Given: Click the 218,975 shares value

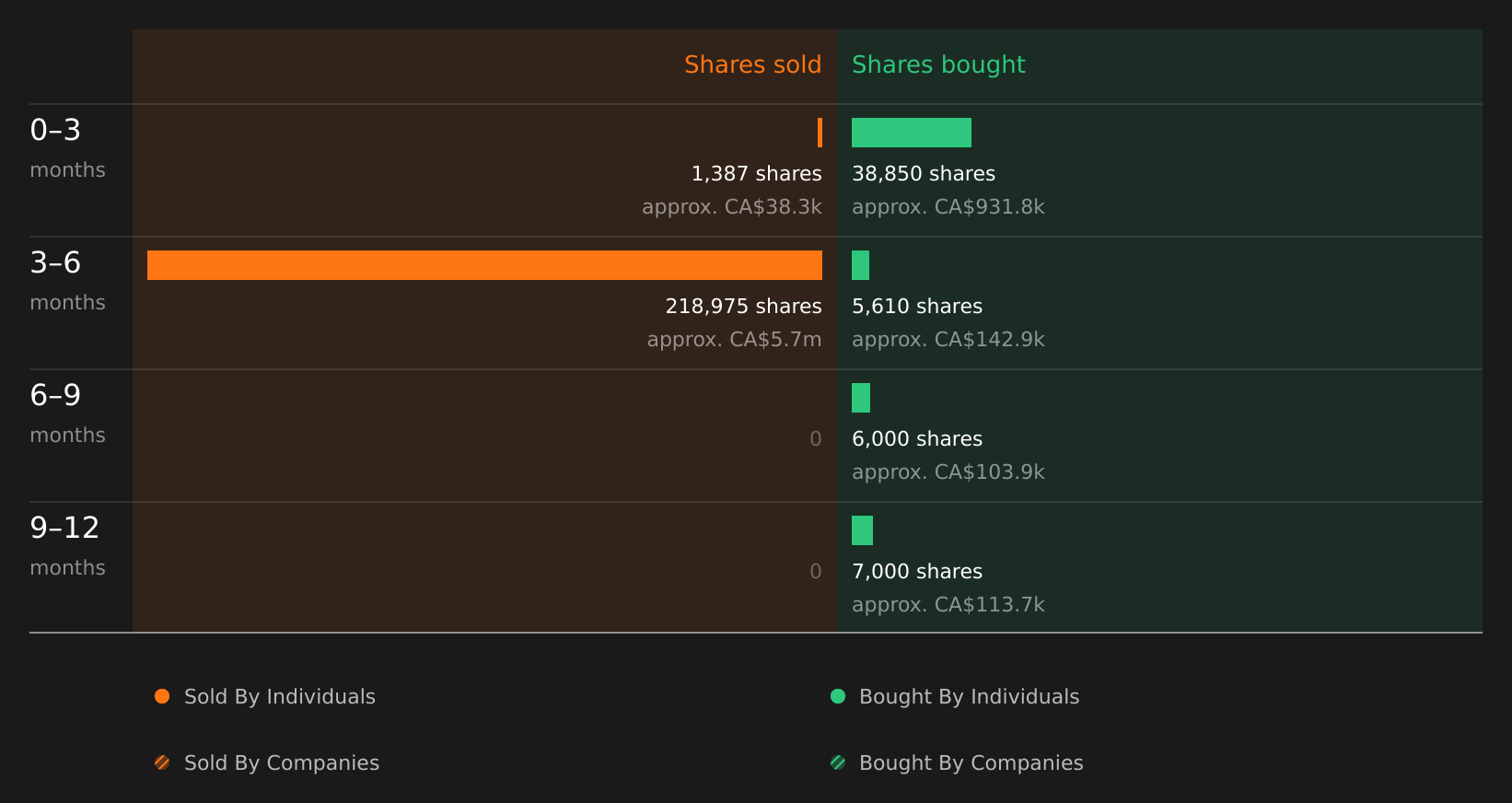Looking at the screenshot, I should [x=744, y=306].
